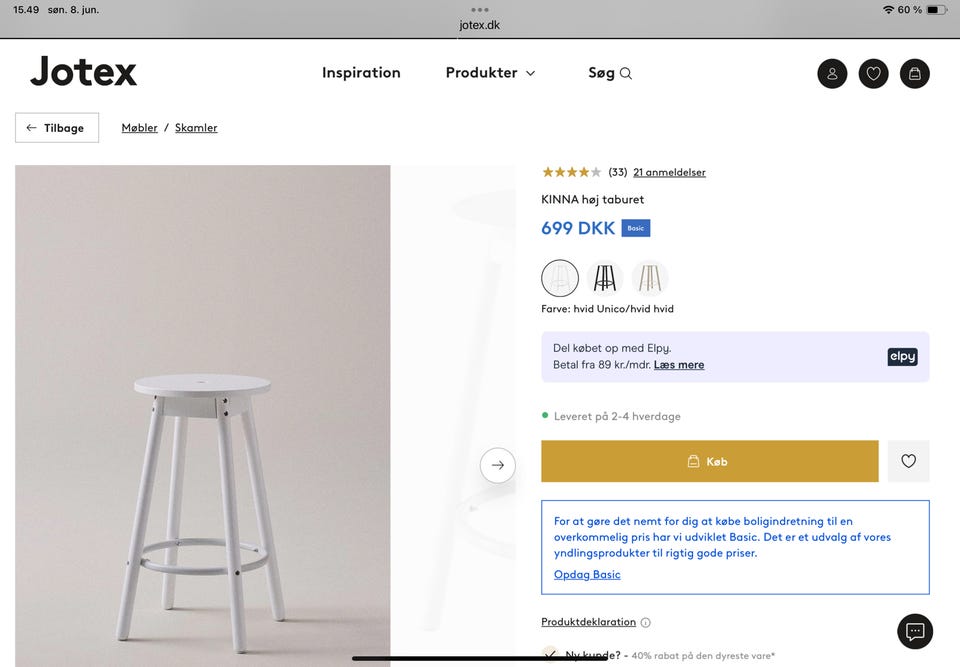Show next product image arrow
This screenshot has width=960, height=667.
click(x=497, y=465)
